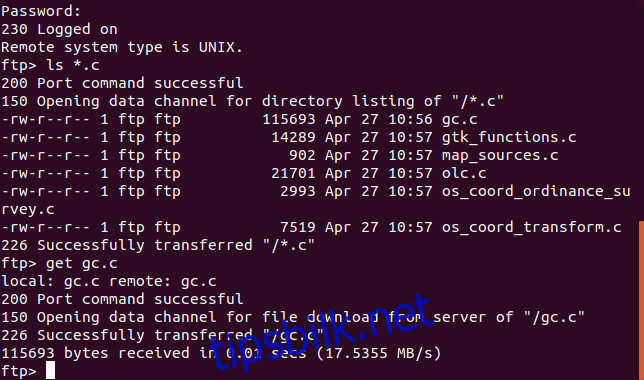Click the map_sources.c filename in listing
The width and height of the screenshot is (644, 380).
pos(500,155)
